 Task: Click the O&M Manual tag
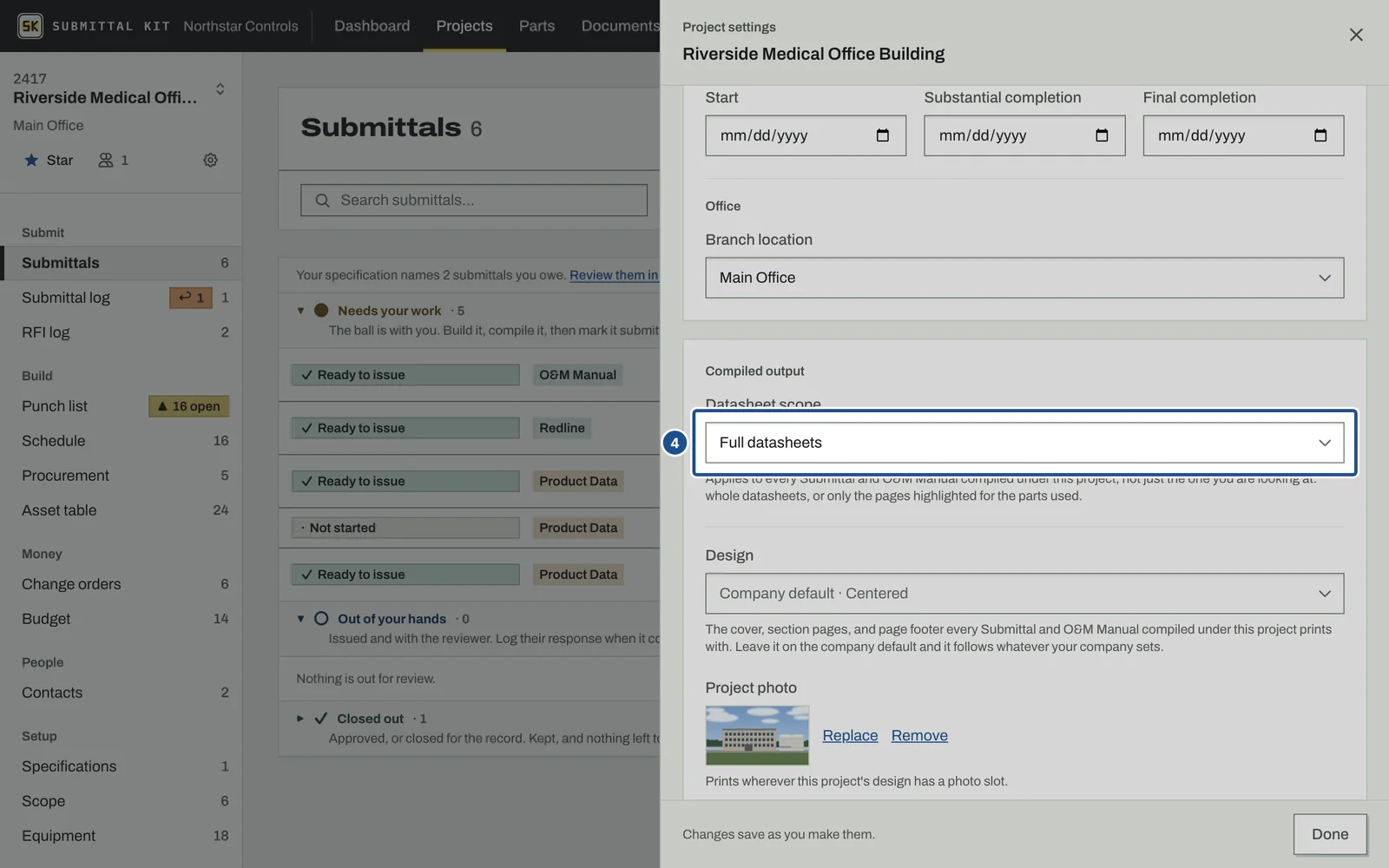pyautogui.click(x=577, y=375)
